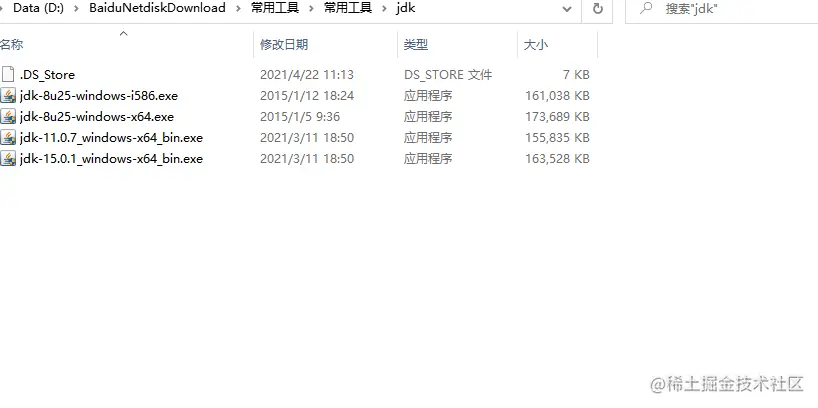The height and width of the screenshot is (408, 818).
Task: Sort files by the 名称 column header
Action: click(x=126, y=45)
